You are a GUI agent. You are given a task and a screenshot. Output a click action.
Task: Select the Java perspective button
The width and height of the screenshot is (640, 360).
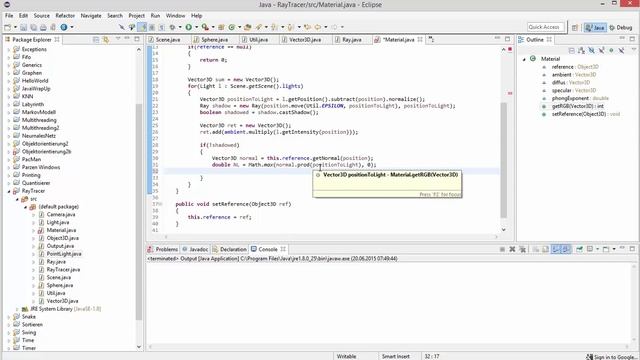[x=595, y=27]
